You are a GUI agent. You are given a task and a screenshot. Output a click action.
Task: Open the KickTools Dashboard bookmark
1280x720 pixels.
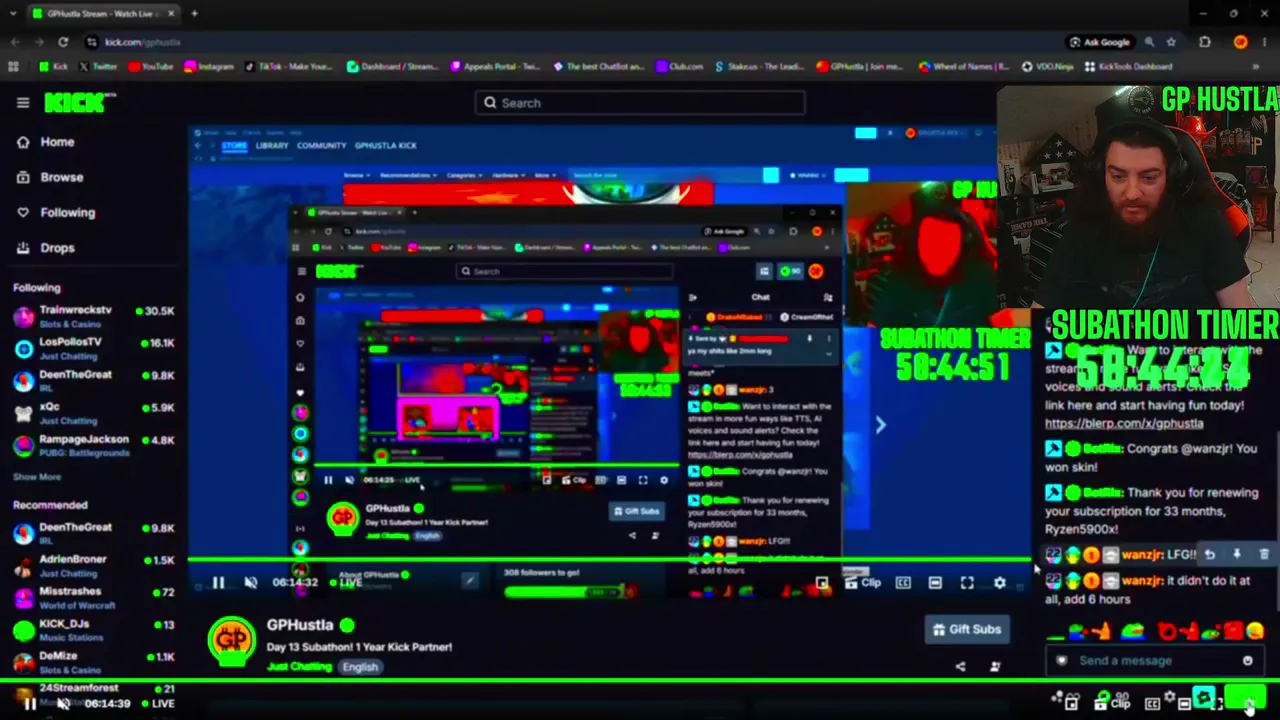tap(1129, 67)
